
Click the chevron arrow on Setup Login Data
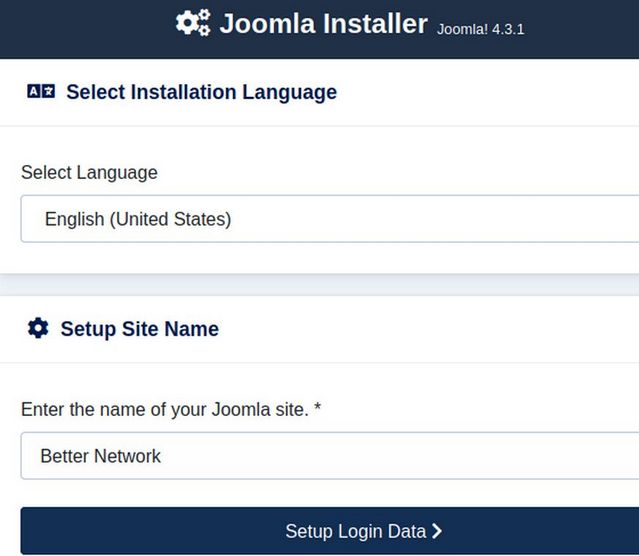point(436,531)
